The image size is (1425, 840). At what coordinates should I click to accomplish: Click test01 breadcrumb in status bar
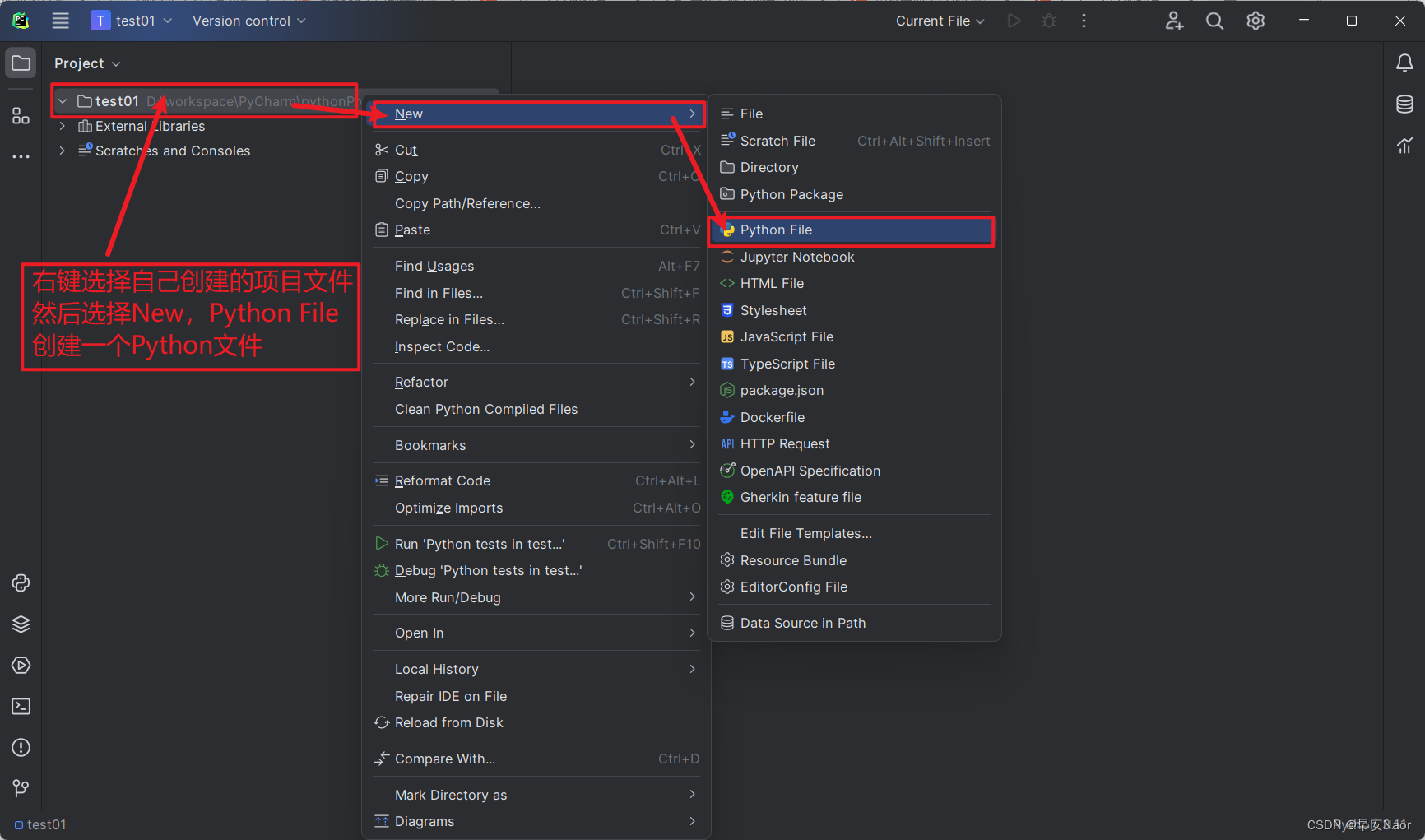[40, 824]
